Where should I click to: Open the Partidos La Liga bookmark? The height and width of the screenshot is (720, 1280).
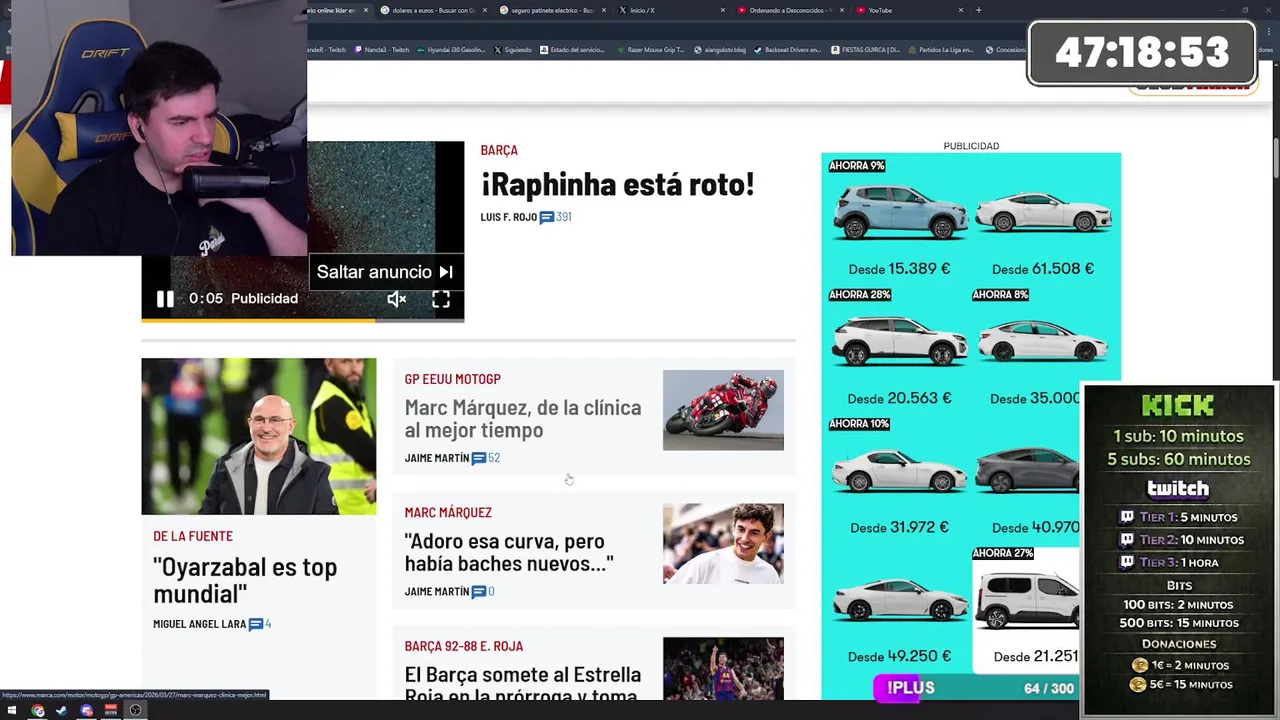point(941,49)
